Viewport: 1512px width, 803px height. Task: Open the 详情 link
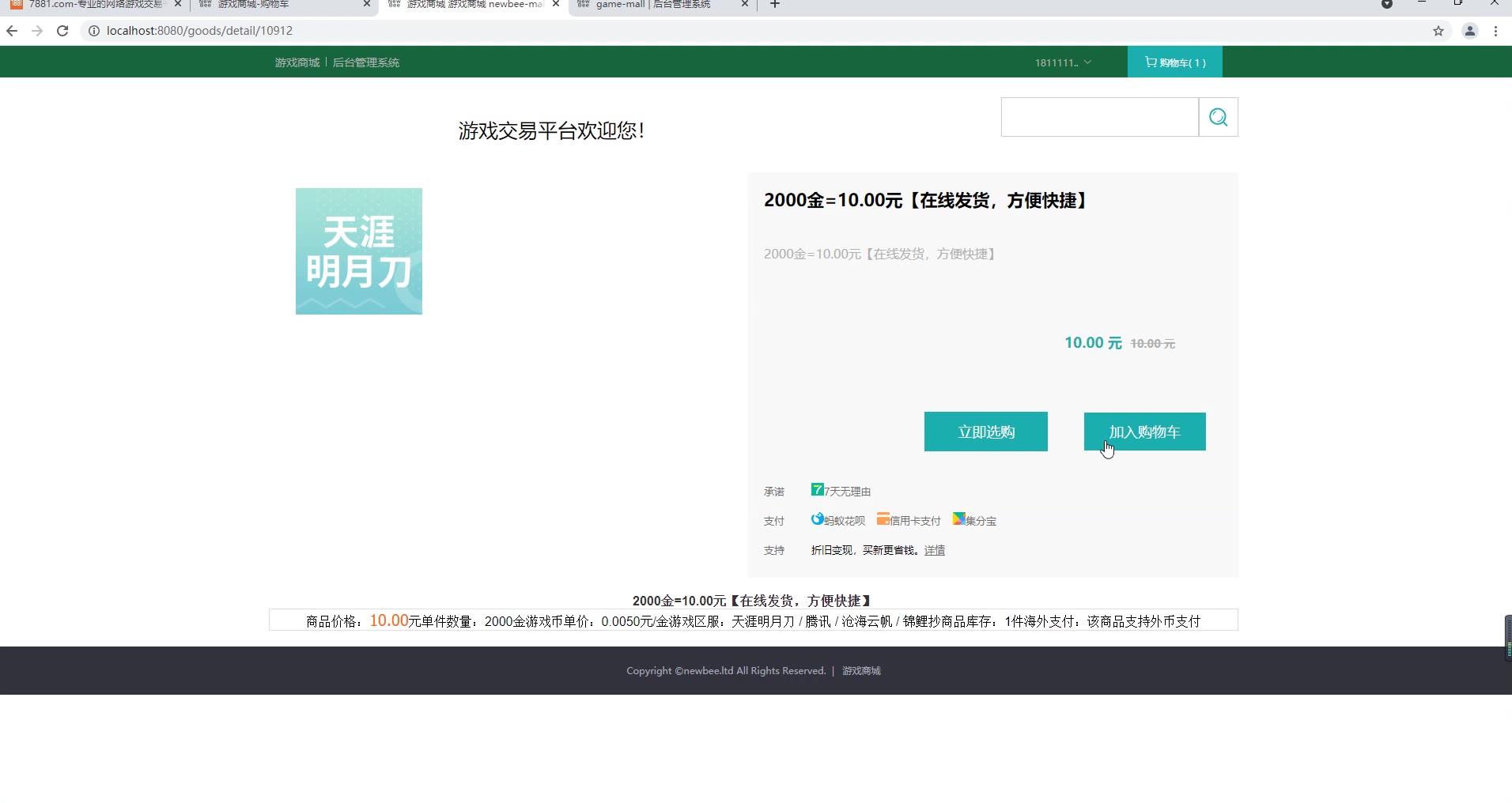tap(934, 550)
